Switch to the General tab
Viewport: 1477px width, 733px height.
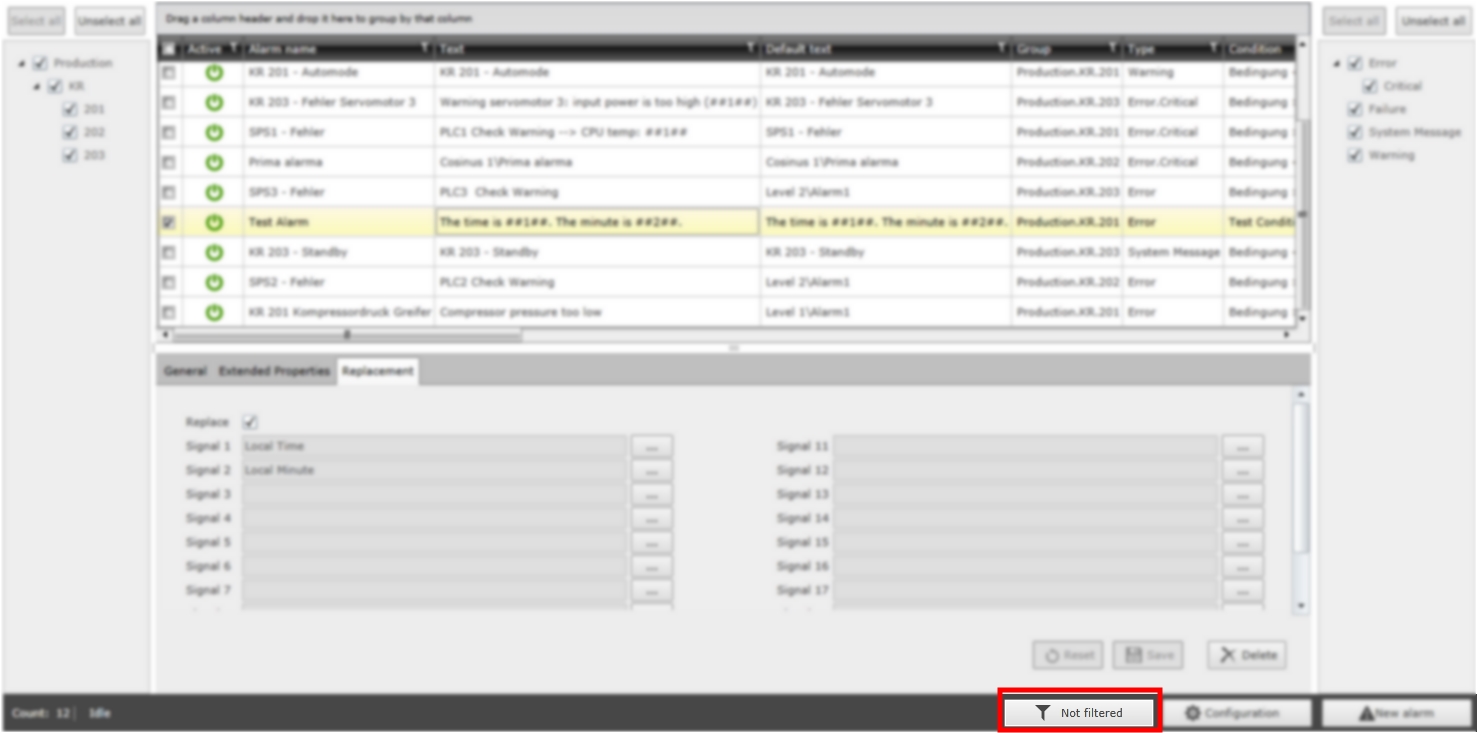click(185, 371)
